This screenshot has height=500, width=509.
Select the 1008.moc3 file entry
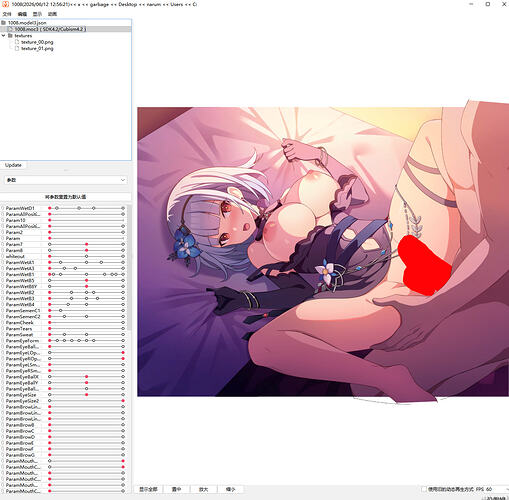pos(50,29)
